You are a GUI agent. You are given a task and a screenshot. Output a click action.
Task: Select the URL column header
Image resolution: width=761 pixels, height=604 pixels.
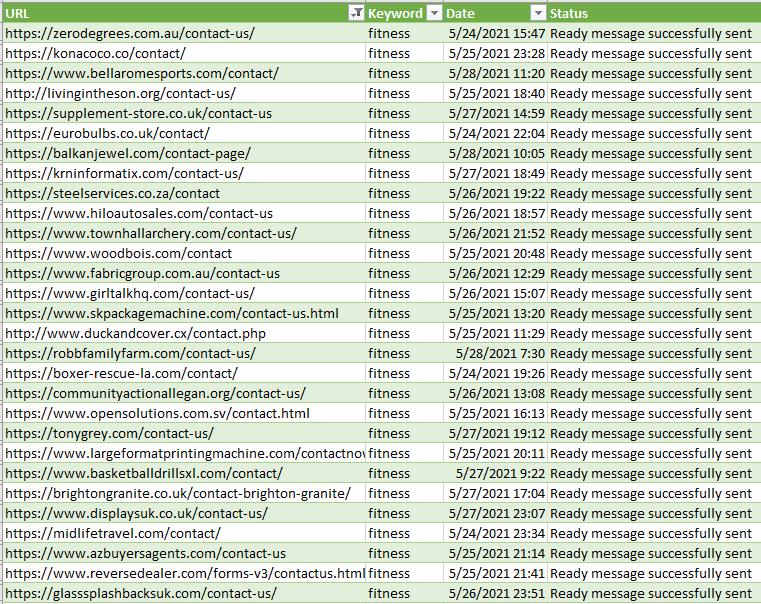(x=184, y=13)
